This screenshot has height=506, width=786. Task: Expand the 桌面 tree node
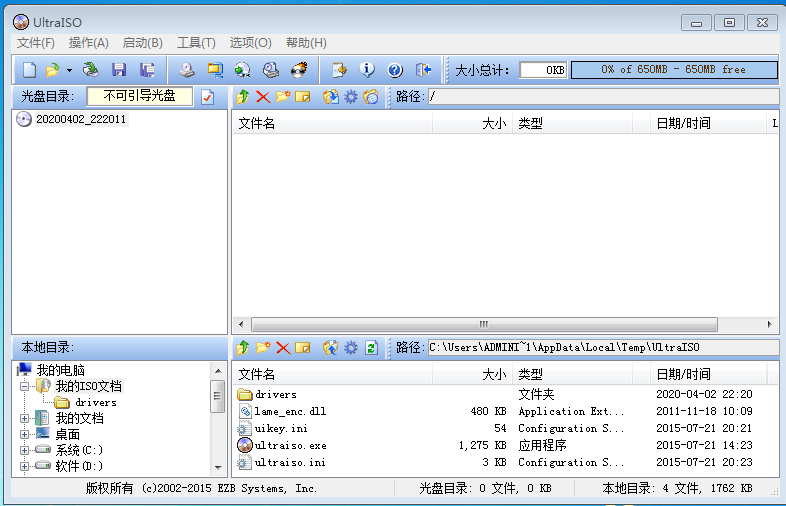25,434
